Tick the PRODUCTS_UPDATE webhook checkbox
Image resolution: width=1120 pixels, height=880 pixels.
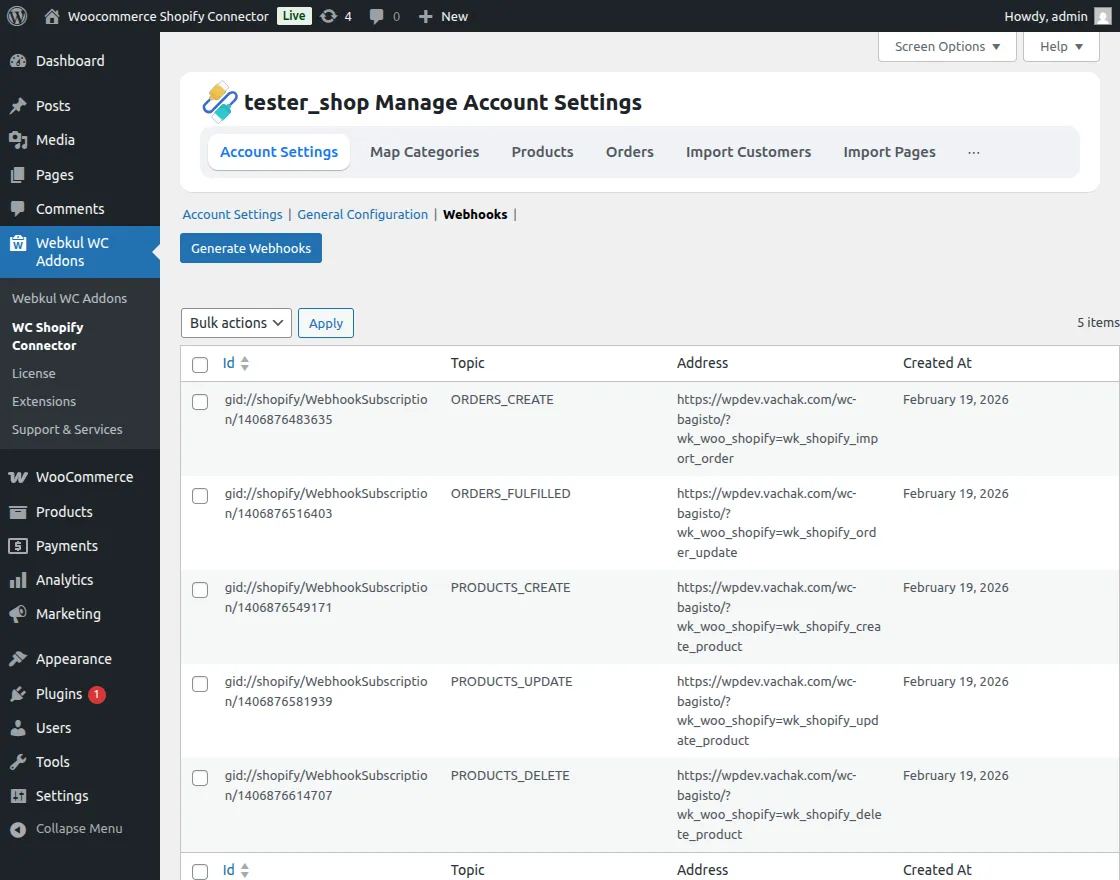(200, 684)
